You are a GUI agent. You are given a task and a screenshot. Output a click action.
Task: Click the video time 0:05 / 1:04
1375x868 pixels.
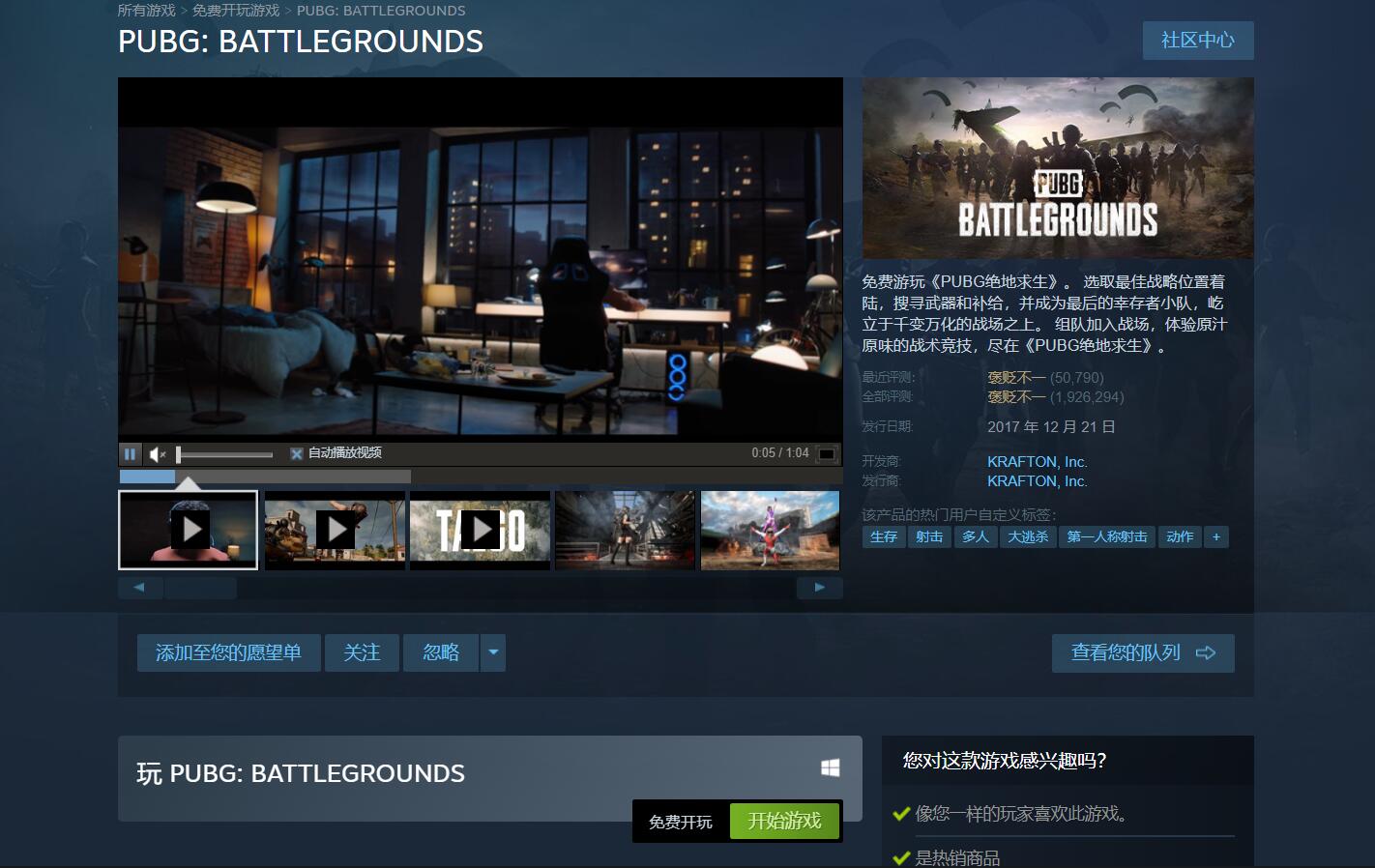(x=780, y=452)
